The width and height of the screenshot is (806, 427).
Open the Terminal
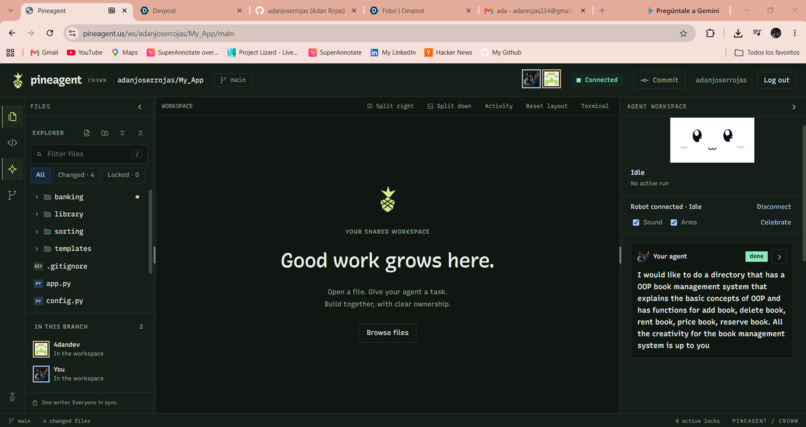pyautogui.click(x=595, y=106)
